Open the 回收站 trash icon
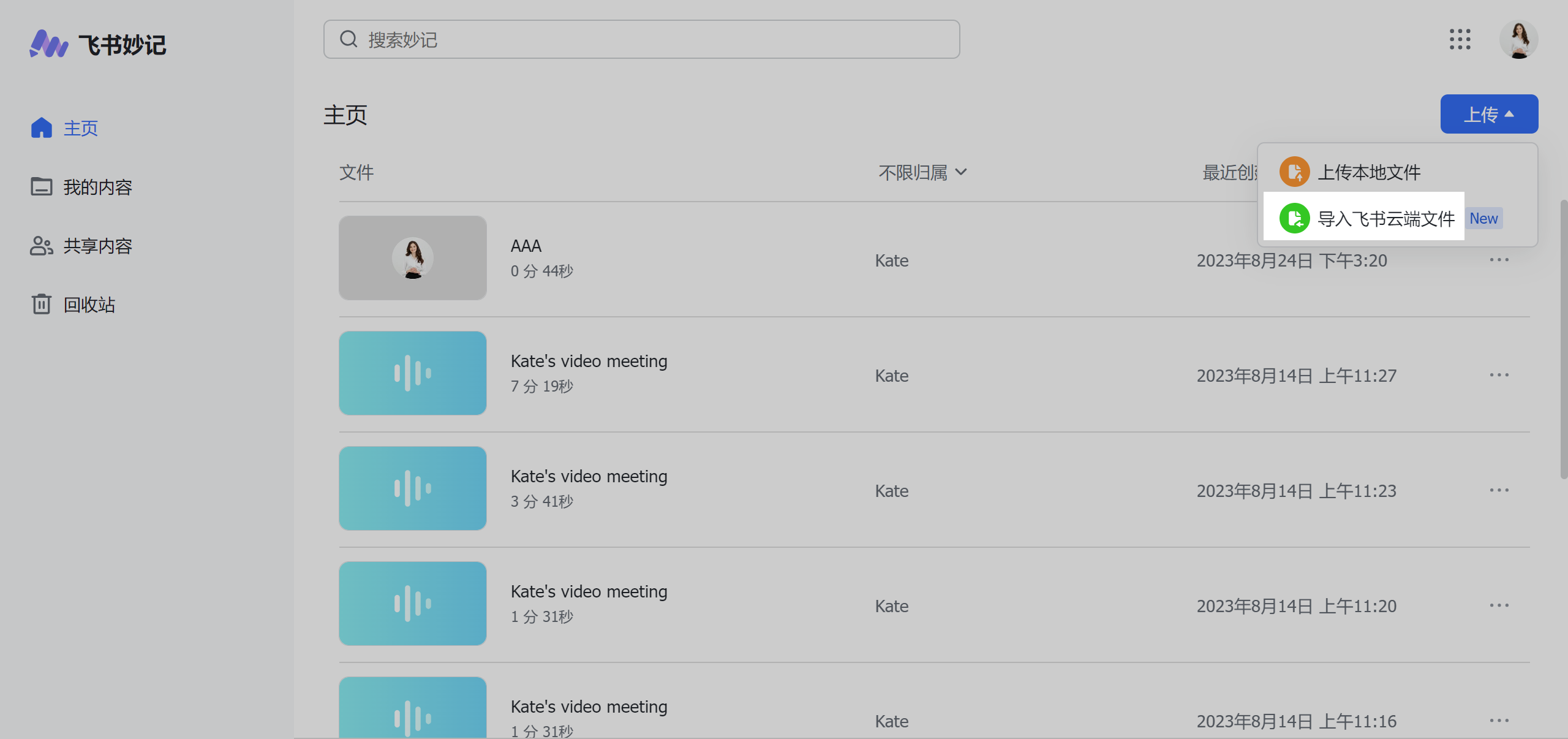Image resolution: width=1568 pixels, height=739 pixels. click(x=41, y=304)
